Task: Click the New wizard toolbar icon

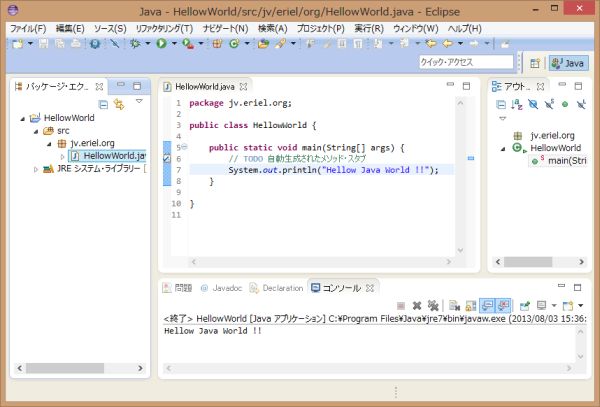Action: tap(17, 44)
